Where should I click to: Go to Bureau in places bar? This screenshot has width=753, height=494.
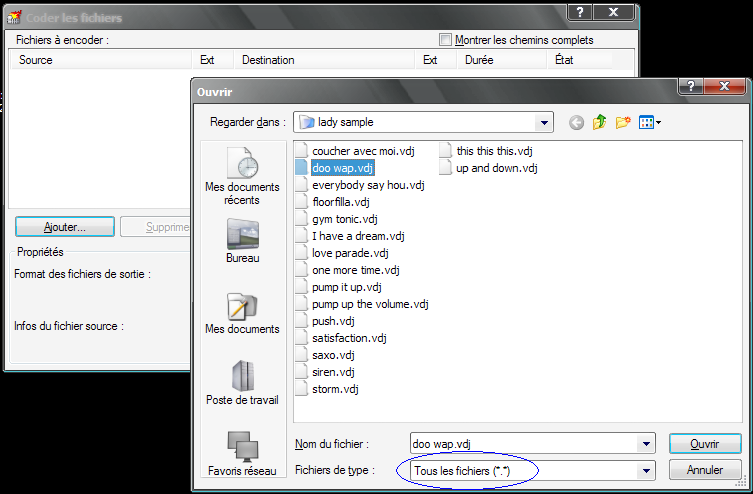(x=242, y=242)
